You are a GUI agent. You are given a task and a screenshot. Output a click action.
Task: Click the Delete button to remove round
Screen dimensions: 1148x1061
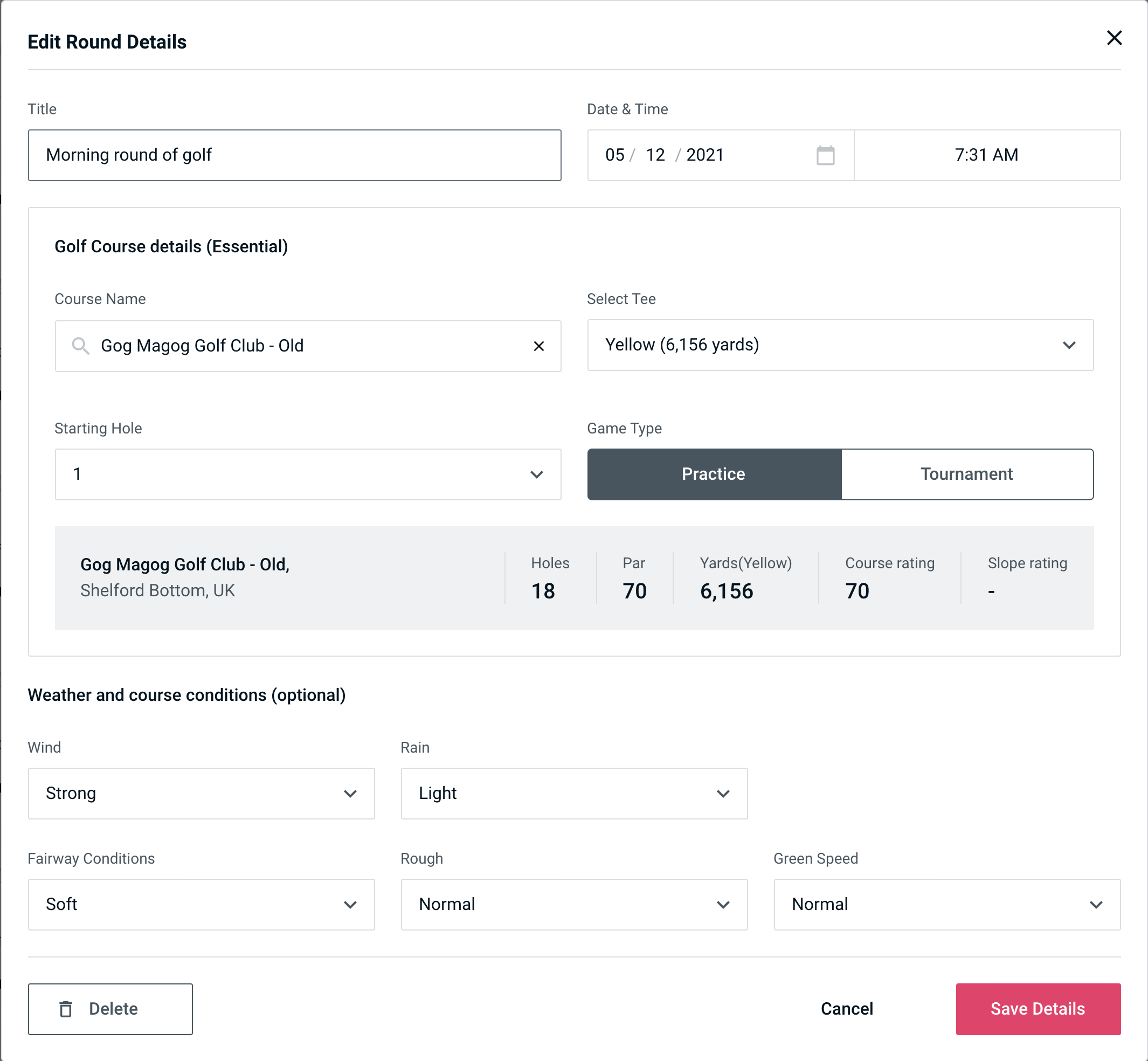point(111,1009)
